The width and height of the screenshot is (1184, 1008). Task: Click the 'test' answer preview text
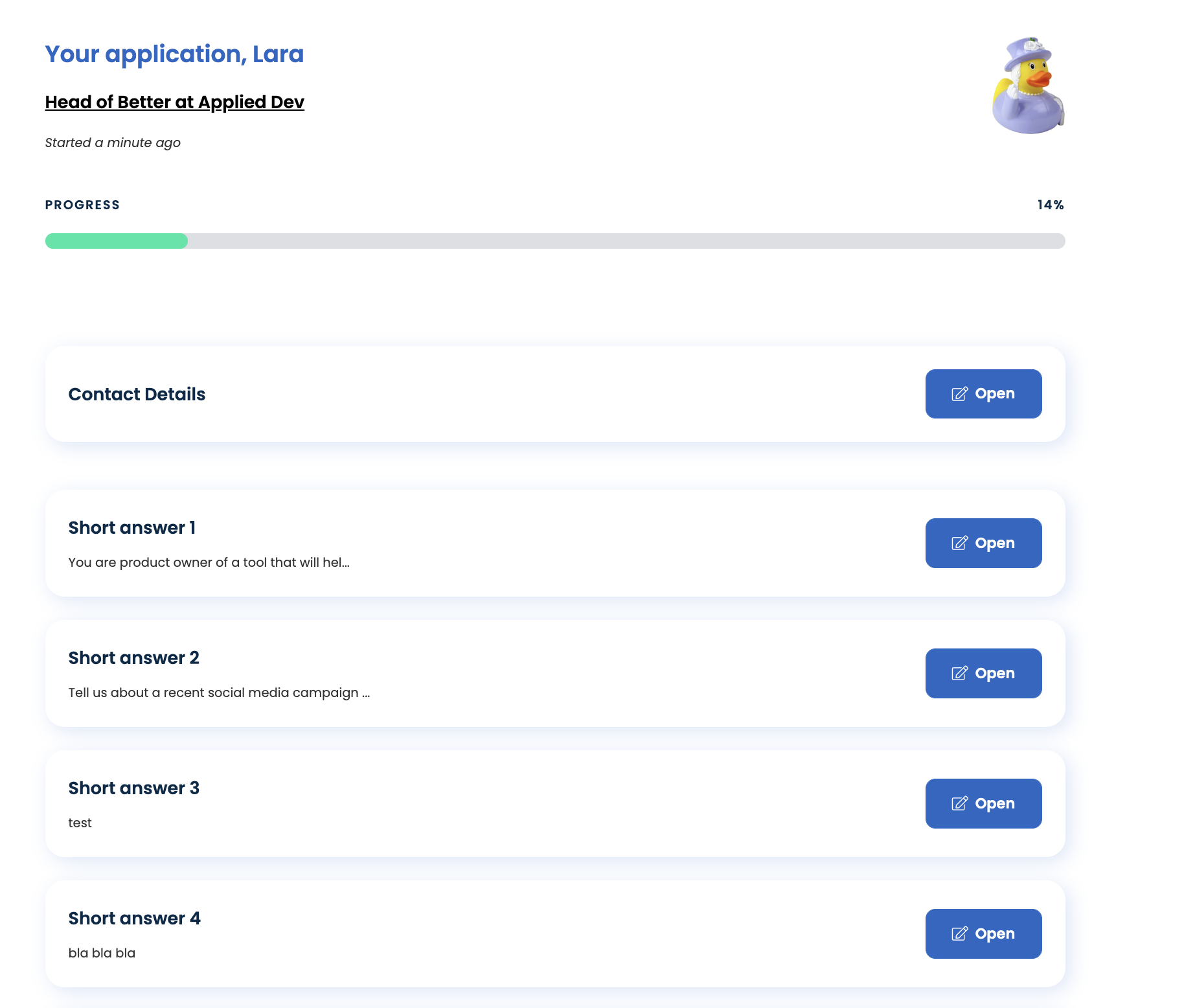coord(80,823)
